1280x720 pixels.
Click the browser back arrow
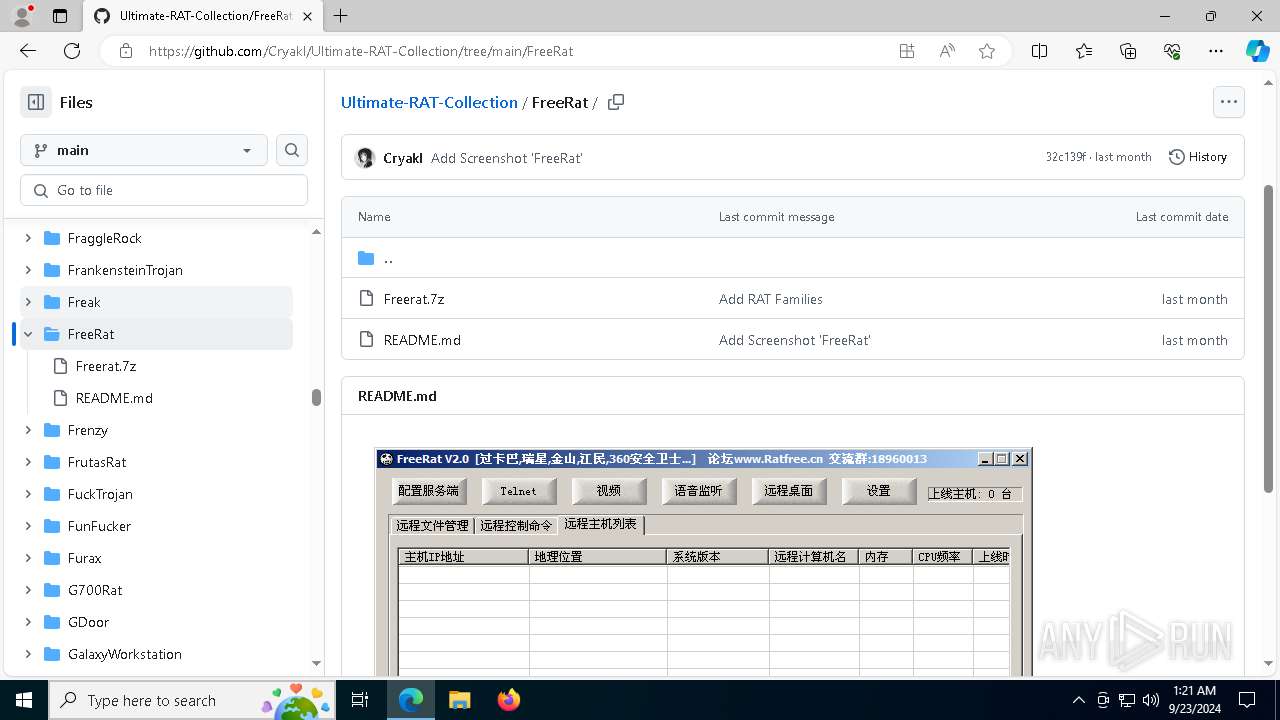coord(28,51)
